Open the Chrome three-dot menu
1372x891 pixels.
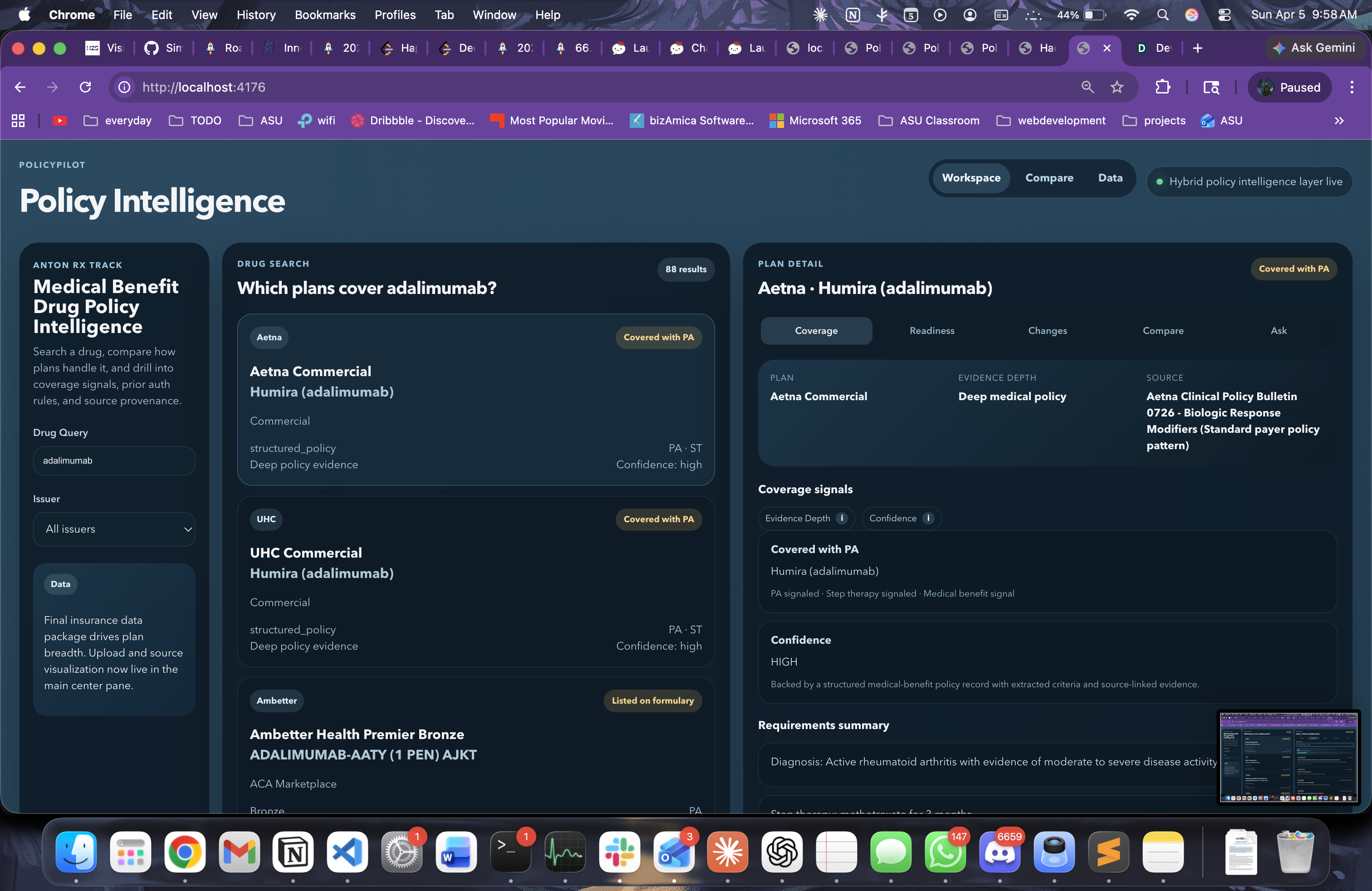click(x=1352, y=87)
